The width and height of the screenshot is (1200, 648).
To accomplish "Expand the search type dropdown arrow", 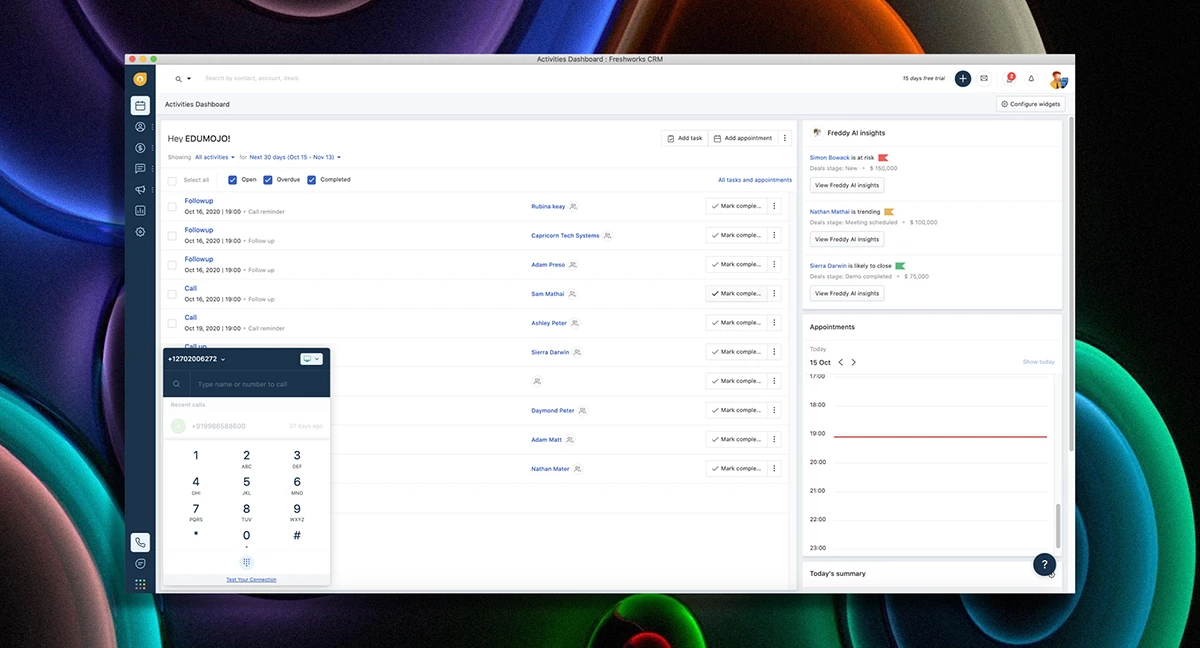I will coord(189,78).
